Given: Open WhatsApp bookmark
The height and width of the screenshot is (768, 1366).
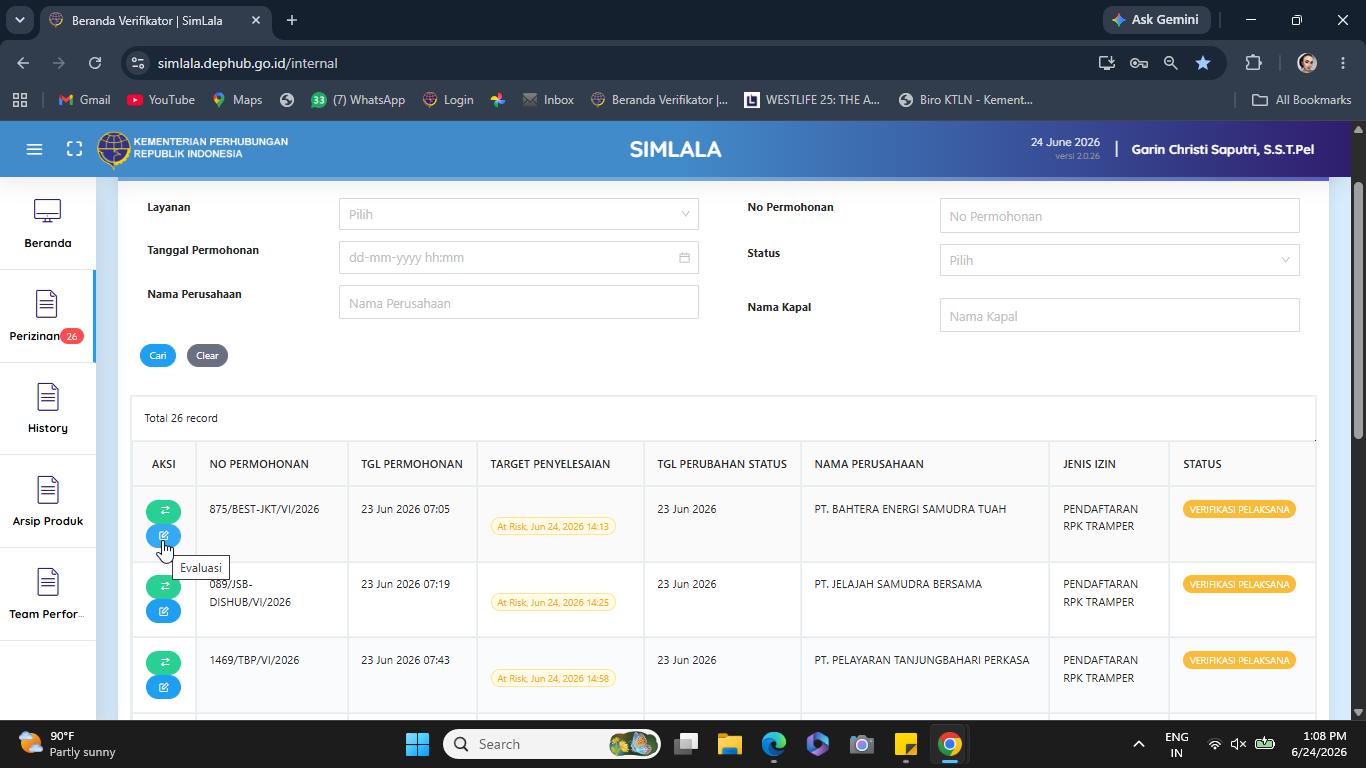Looking at the screenshot, I should [358, 100].
